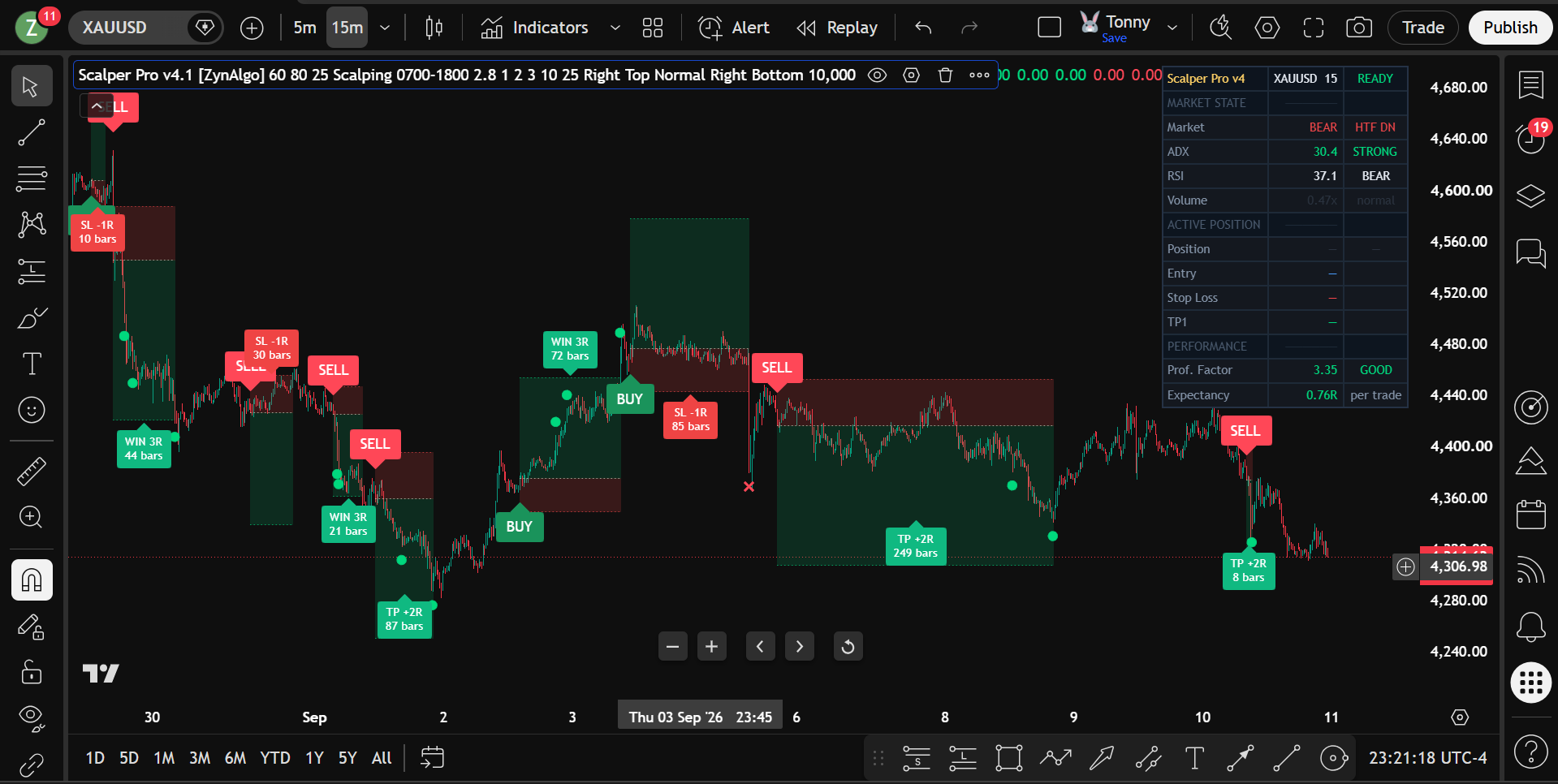
Task: Open more options for Scalper Pro indicator
Action: point(979,75)
